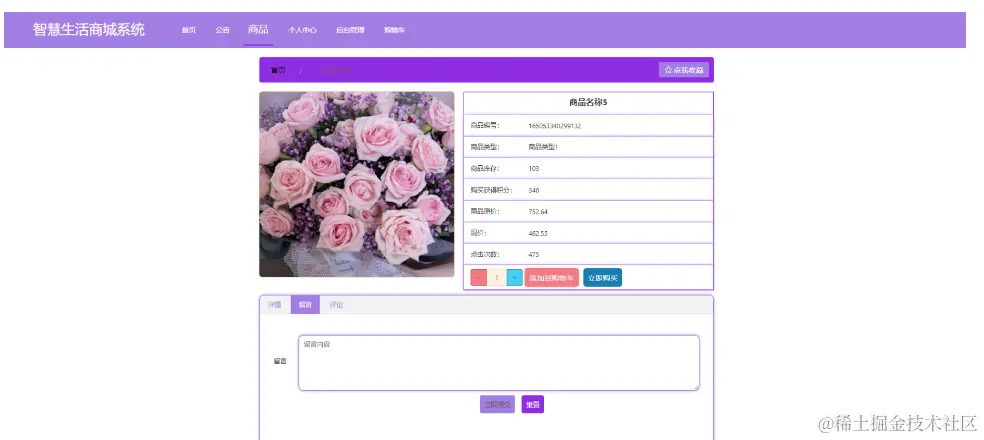Decrease quantity with the red minus button
Image resolution: width=984 pixels, height=440 pixels.
[x=479, y=277]
